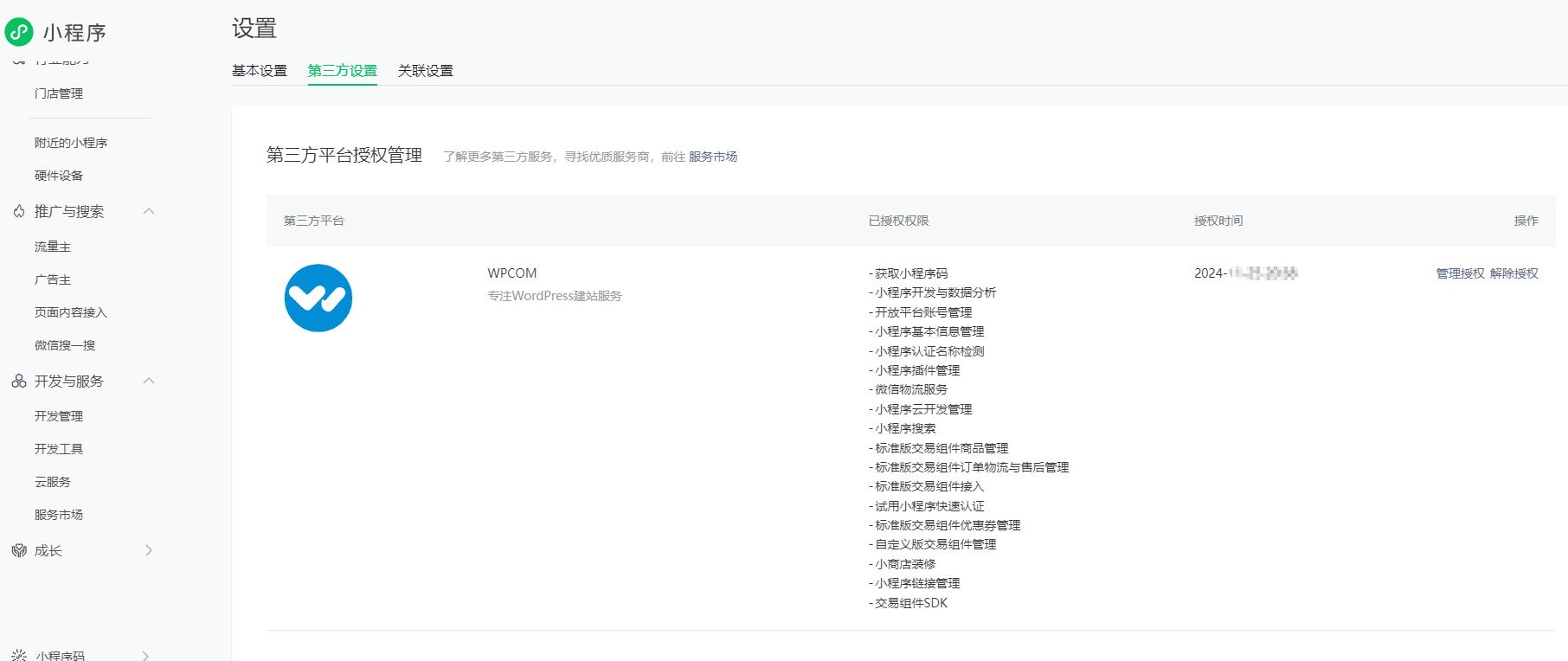Select 微信搜一搜 in the sidebar
The width and height of the screenshot is (1568, 661).
coord(65,345)
